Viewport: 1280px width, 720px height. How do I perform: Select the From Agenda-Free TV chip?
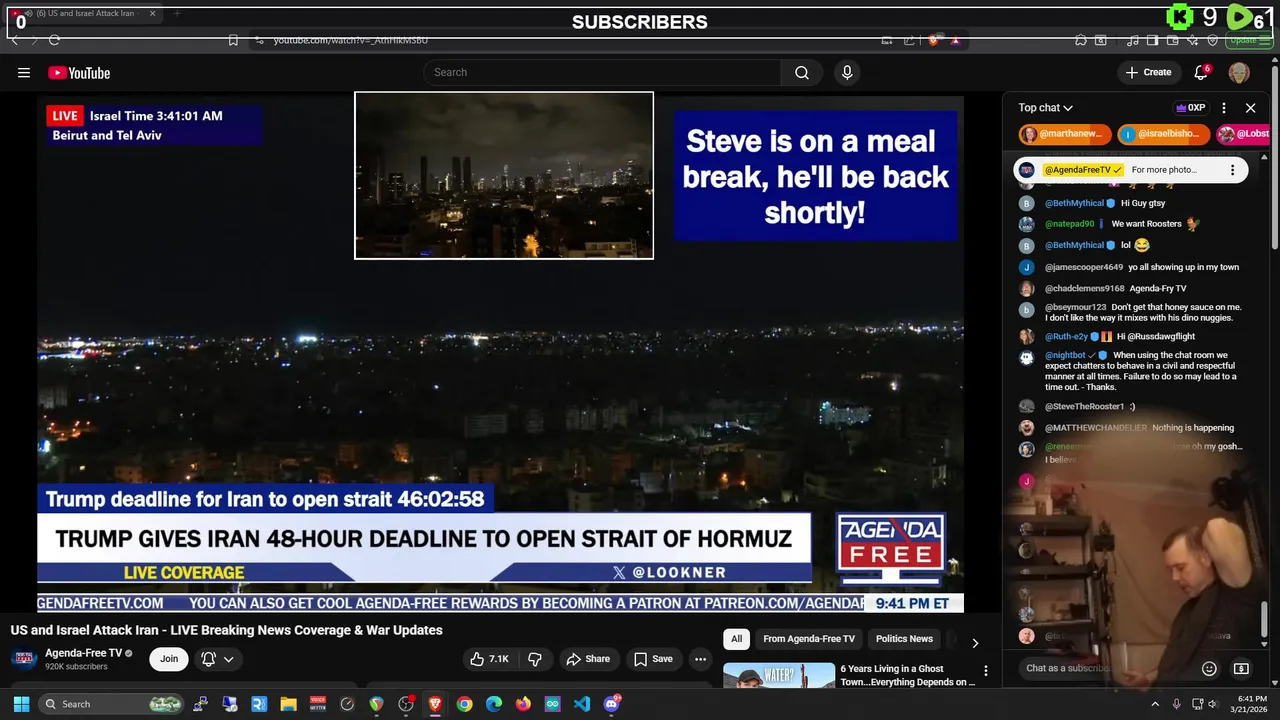click(809, 639)
